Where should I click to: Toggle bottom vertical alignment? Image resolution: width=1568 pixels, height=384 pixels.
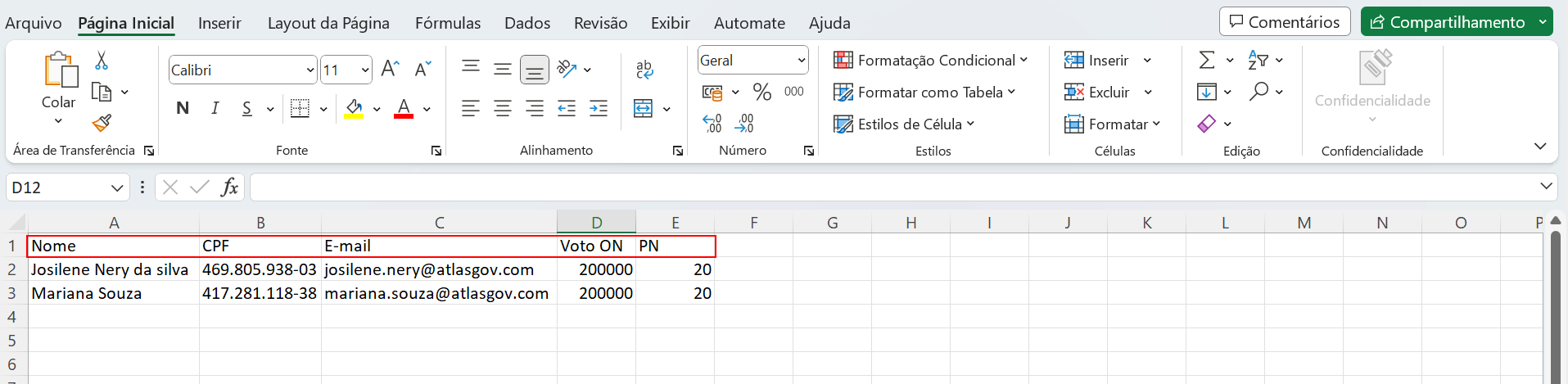point(535,70)
